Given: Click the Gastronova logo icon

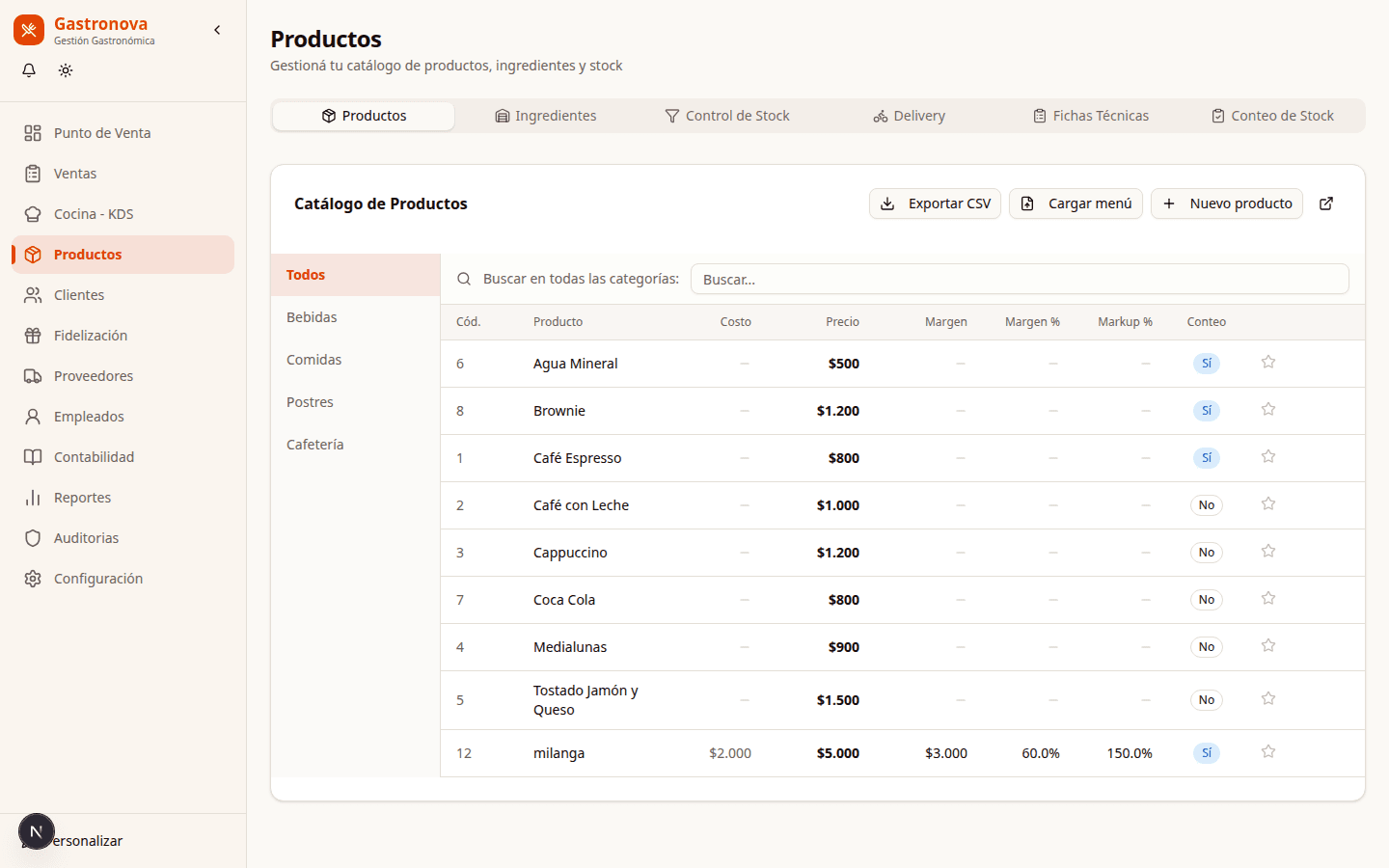Looking at the screenshot, I should pyautogui.click(x=29, y=30).
